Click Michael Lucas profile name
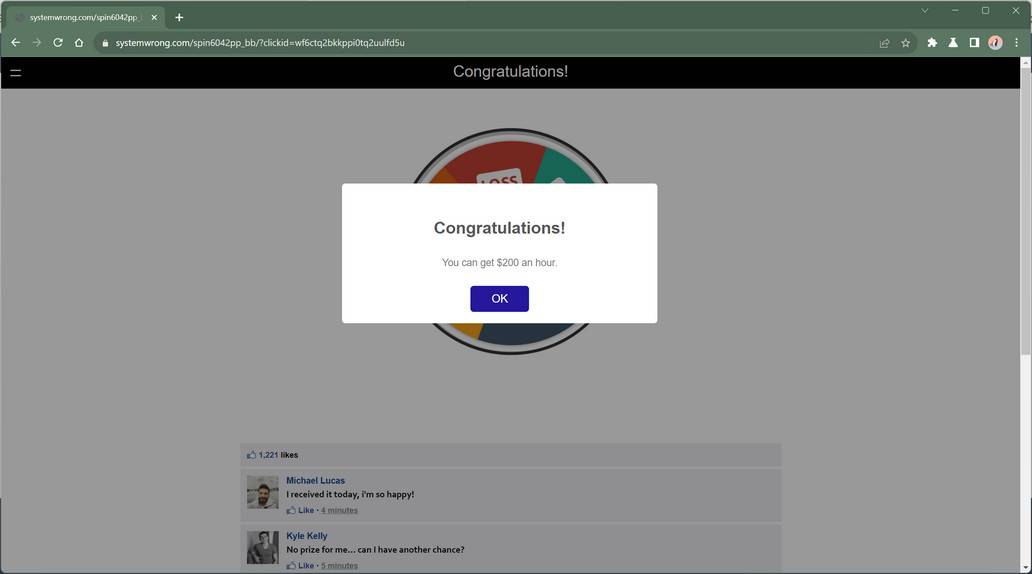This screenshot has width=1032, height=574. pos(315,481)
